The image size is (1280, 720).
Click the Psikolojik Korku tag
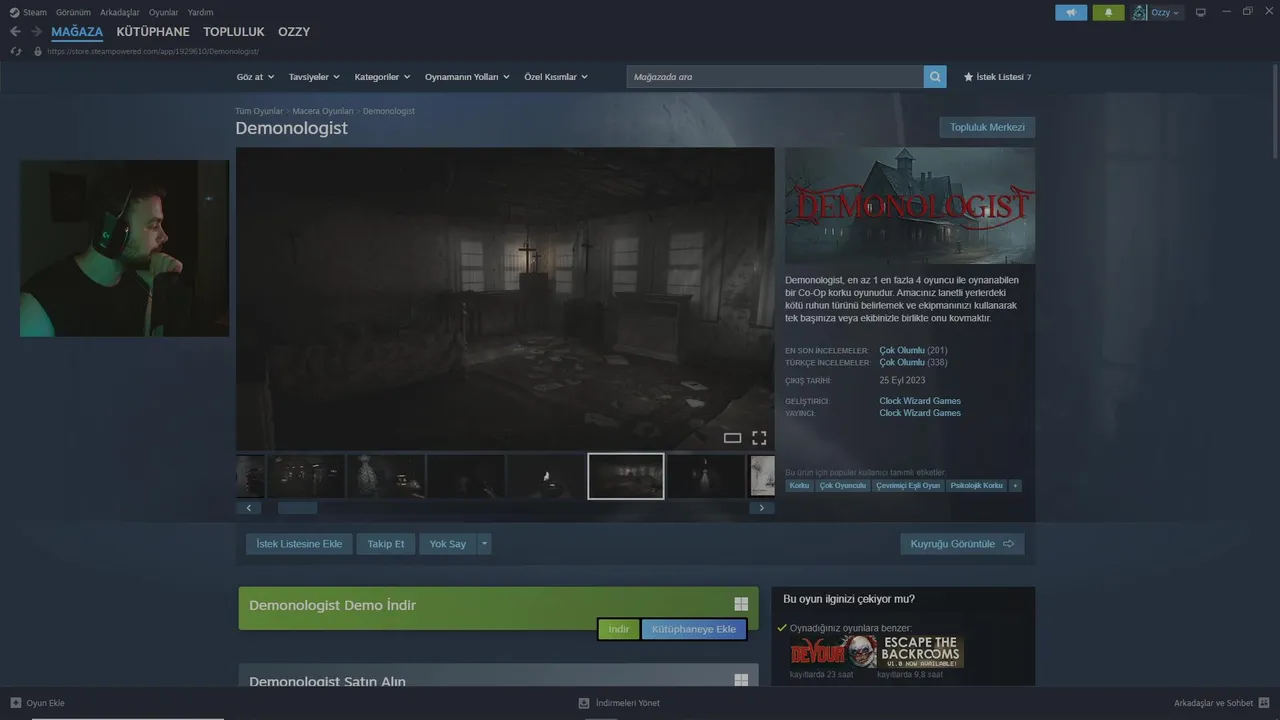976,486
